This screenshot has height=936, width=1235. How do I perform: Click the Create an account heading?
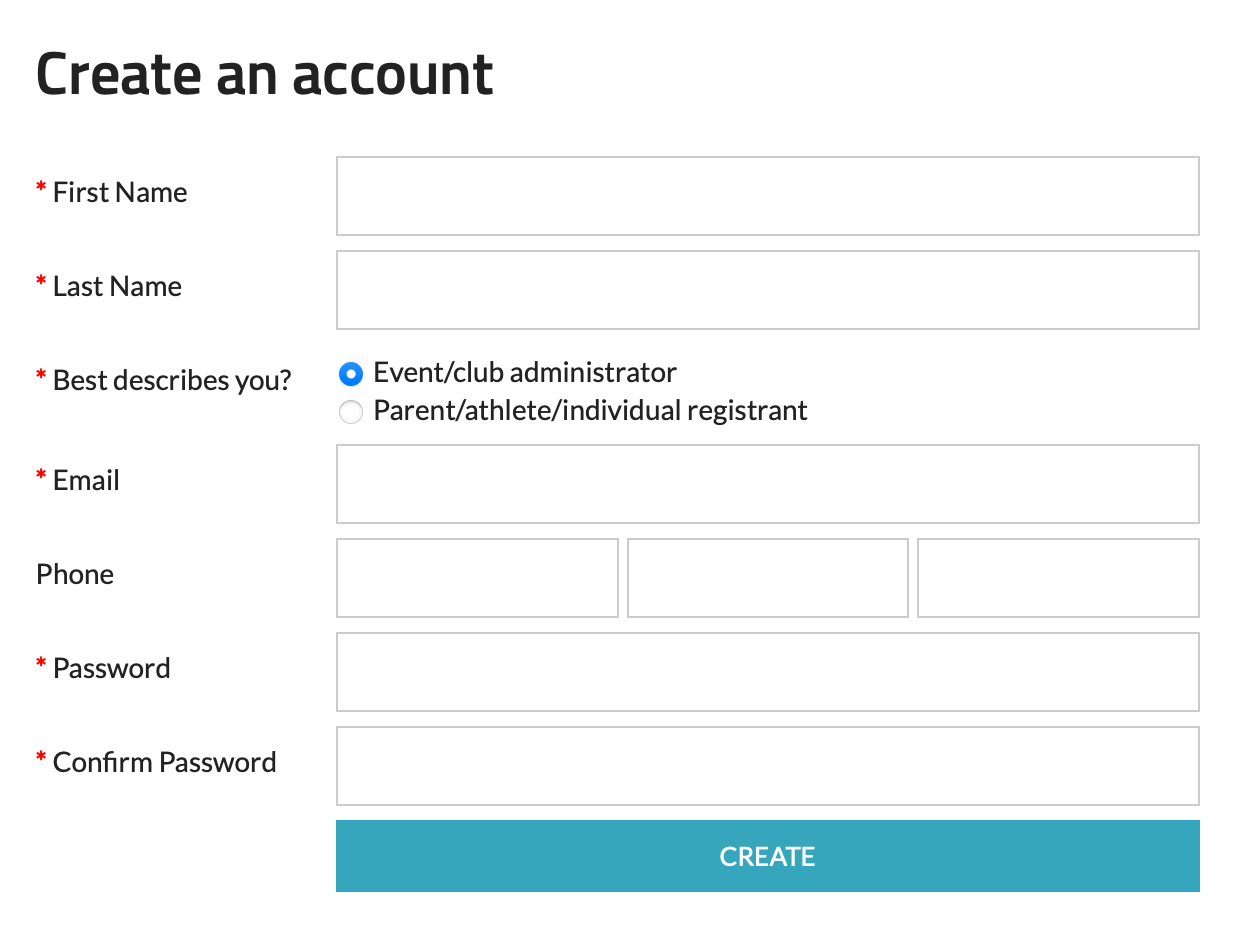point(265,74)
